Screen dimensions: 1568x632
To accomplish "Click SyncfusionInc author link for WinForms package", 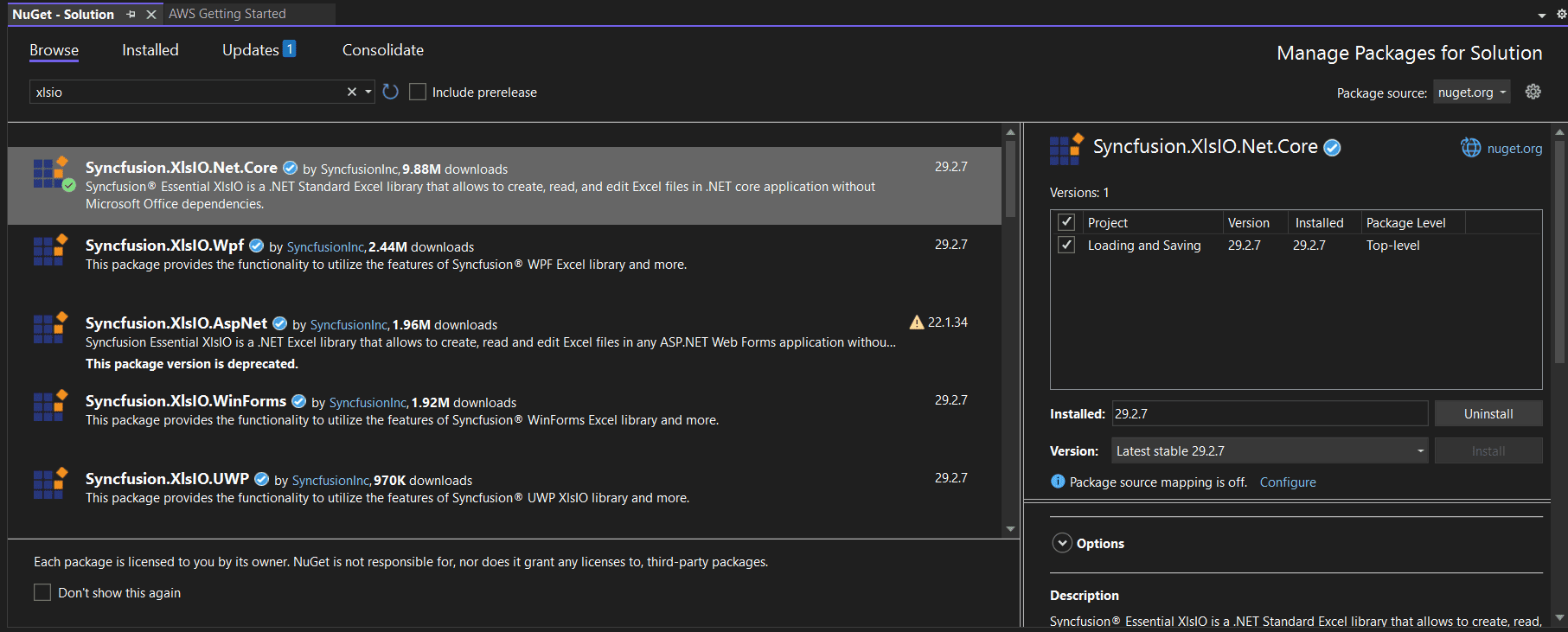I will [368, 403].
